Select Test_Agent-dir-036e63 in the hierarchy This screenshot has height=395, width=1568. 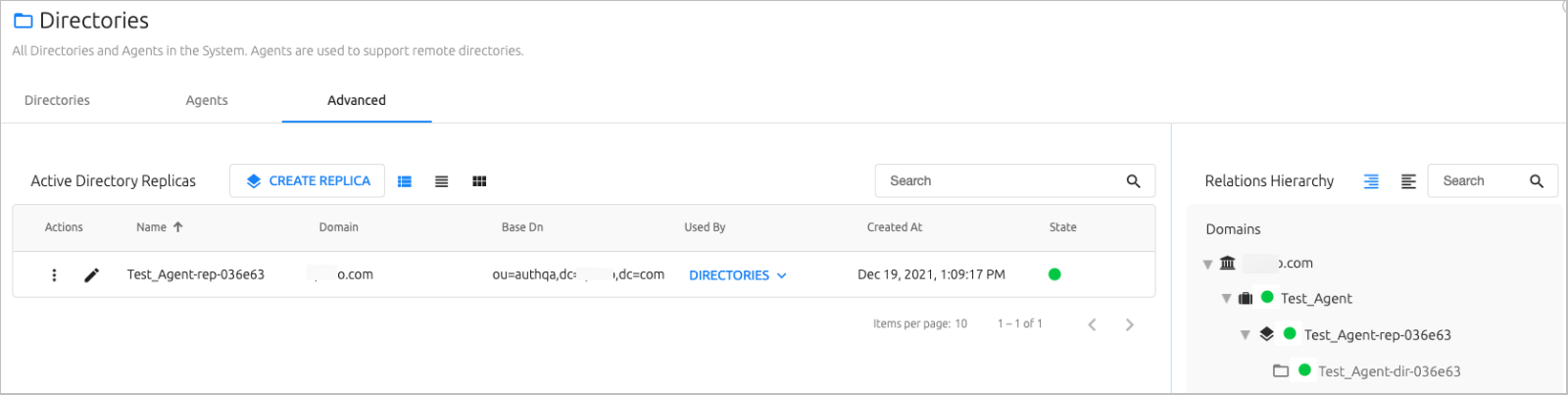(x=1389, y=371)
